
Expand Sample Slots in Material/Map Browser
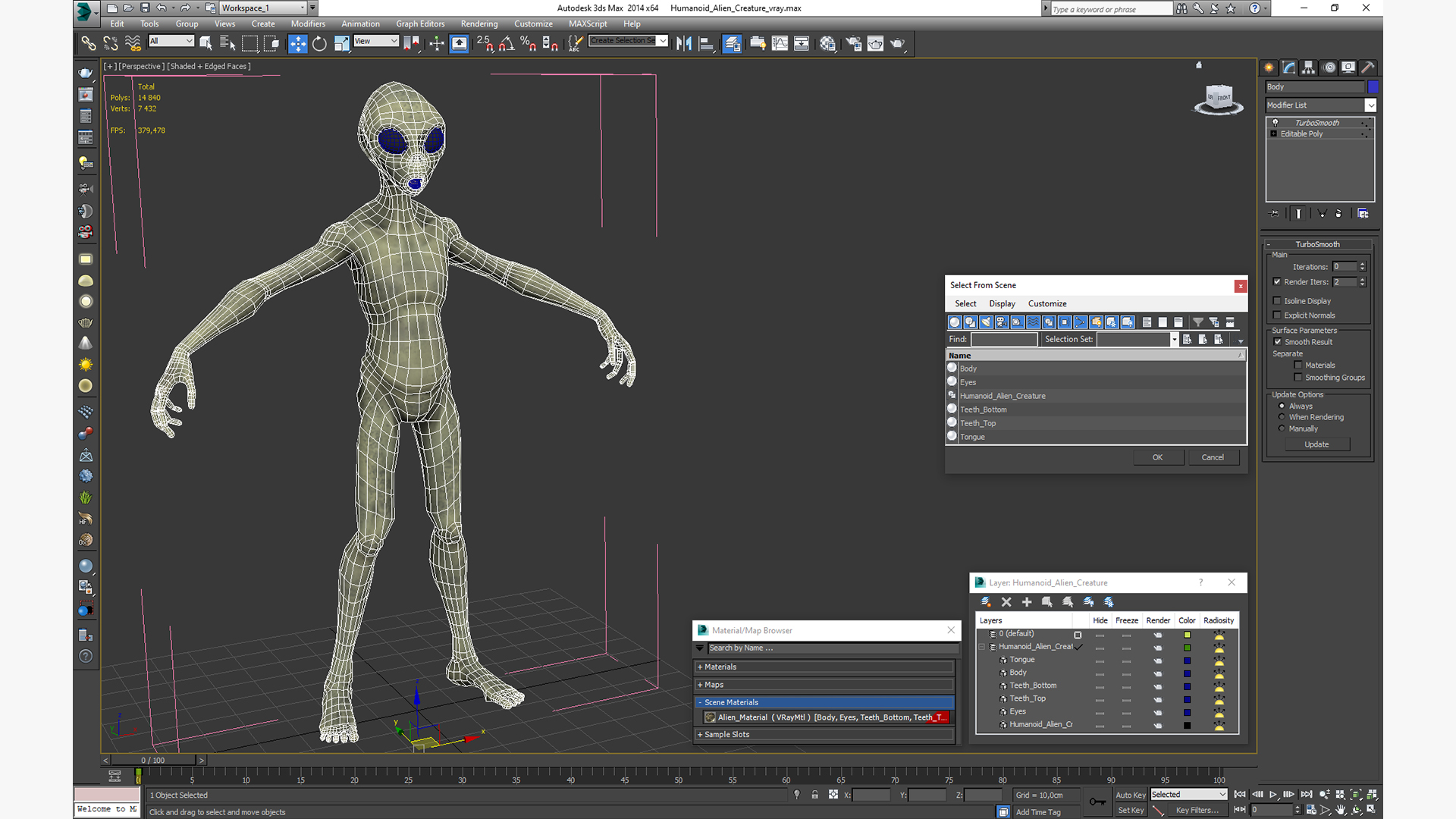pos(824,735)
